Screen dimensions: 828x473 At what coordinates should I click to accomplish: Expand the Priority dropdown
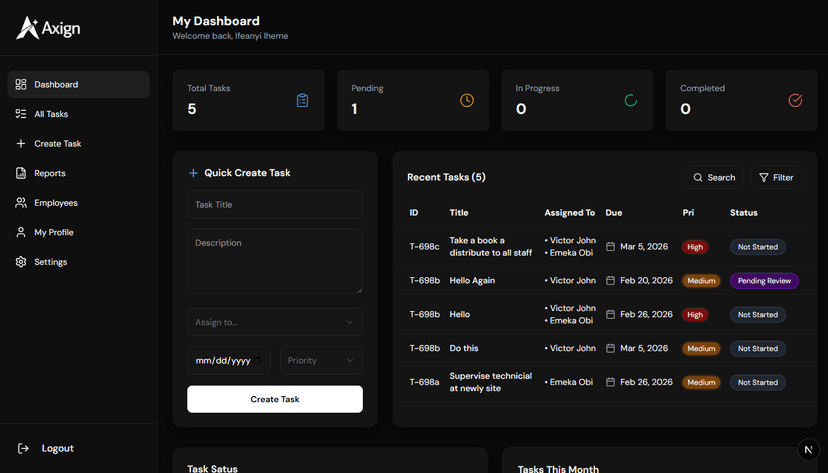pyautogui.click(x=321, y=360)
